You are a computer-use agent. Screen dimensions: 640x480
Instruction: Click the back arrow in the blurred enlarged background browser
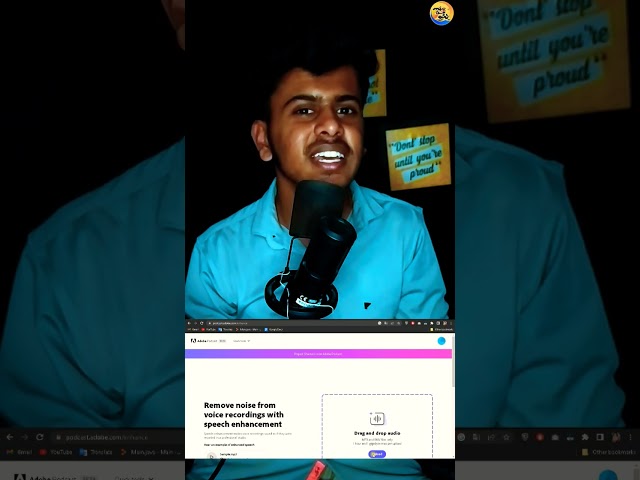pos(9,437)
